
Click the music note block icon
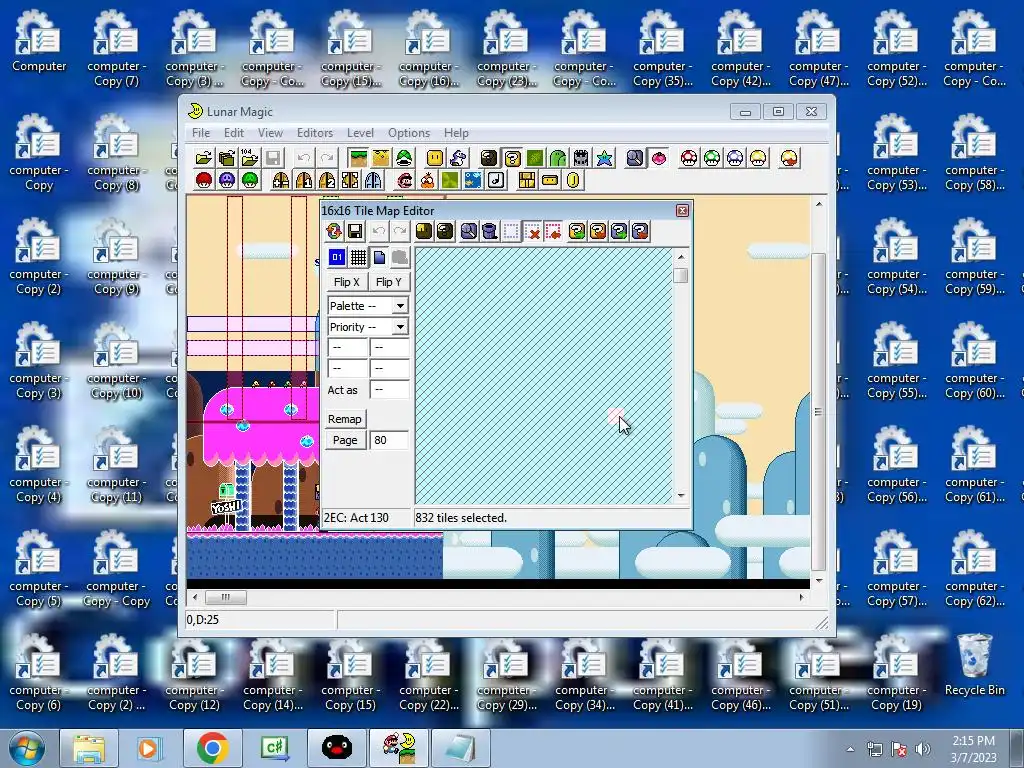[x=496, y=180]
